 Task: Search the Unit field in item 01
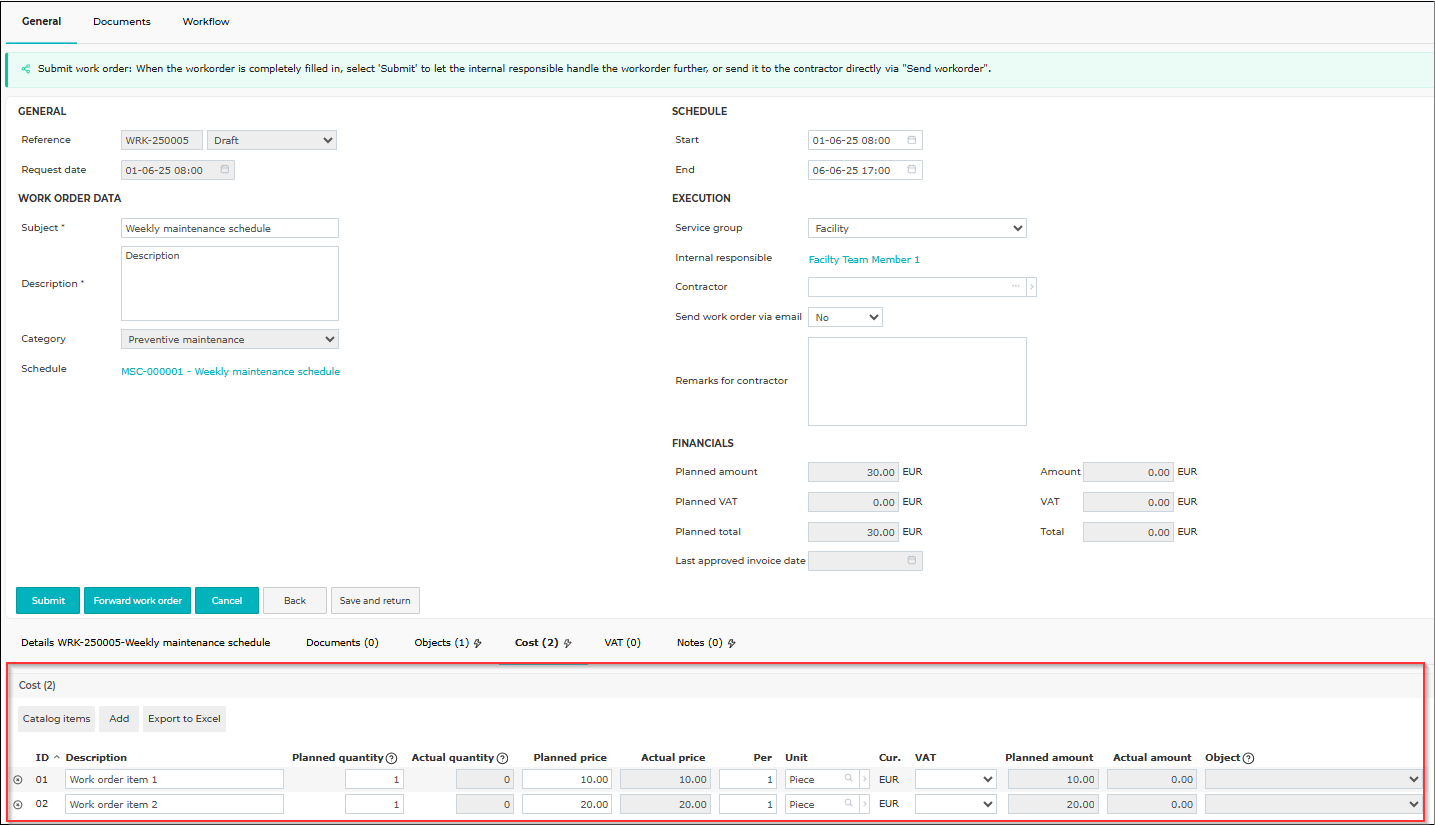pos(849,779)
